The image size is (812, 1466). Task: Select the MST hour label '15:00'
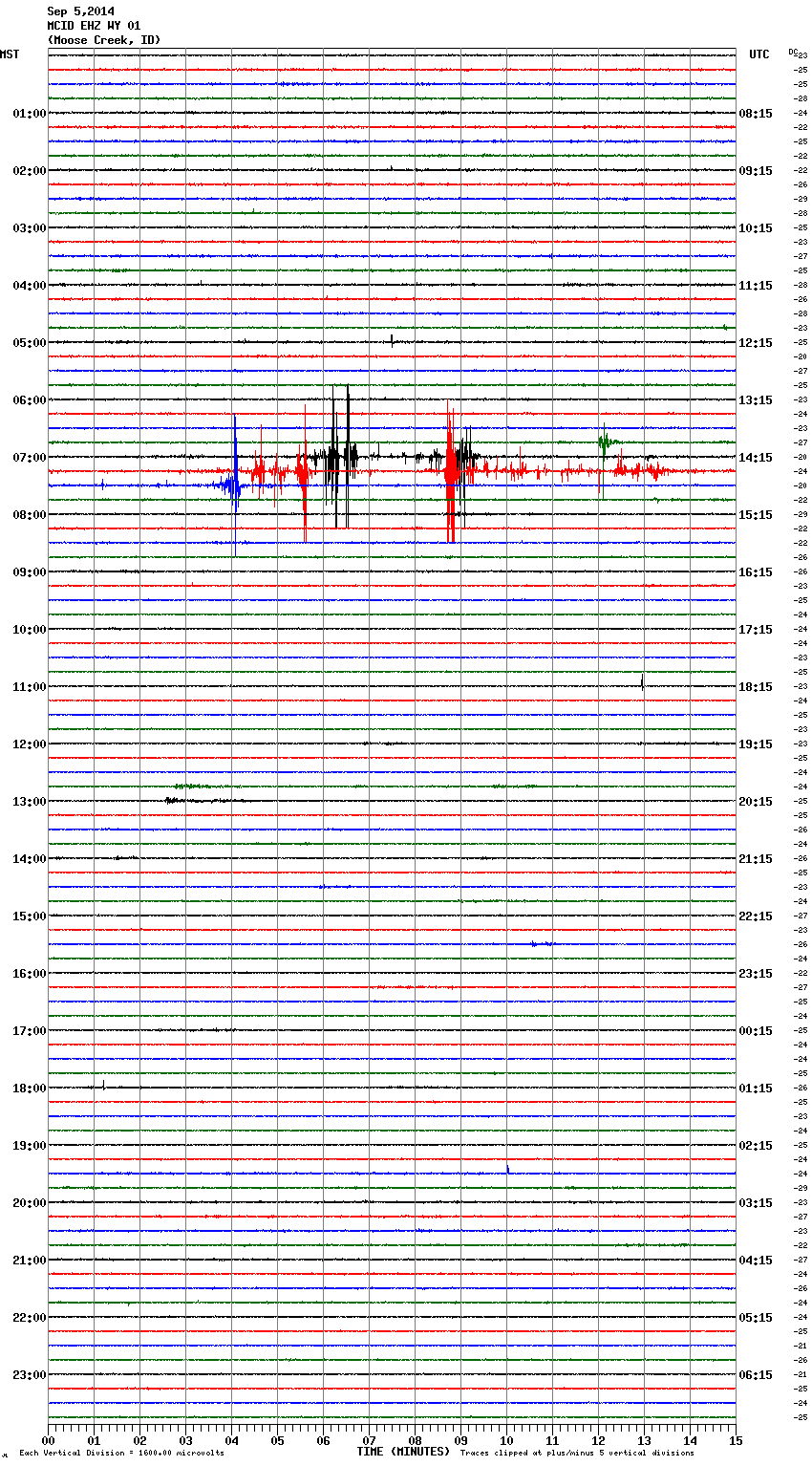[x=29, y=916]
